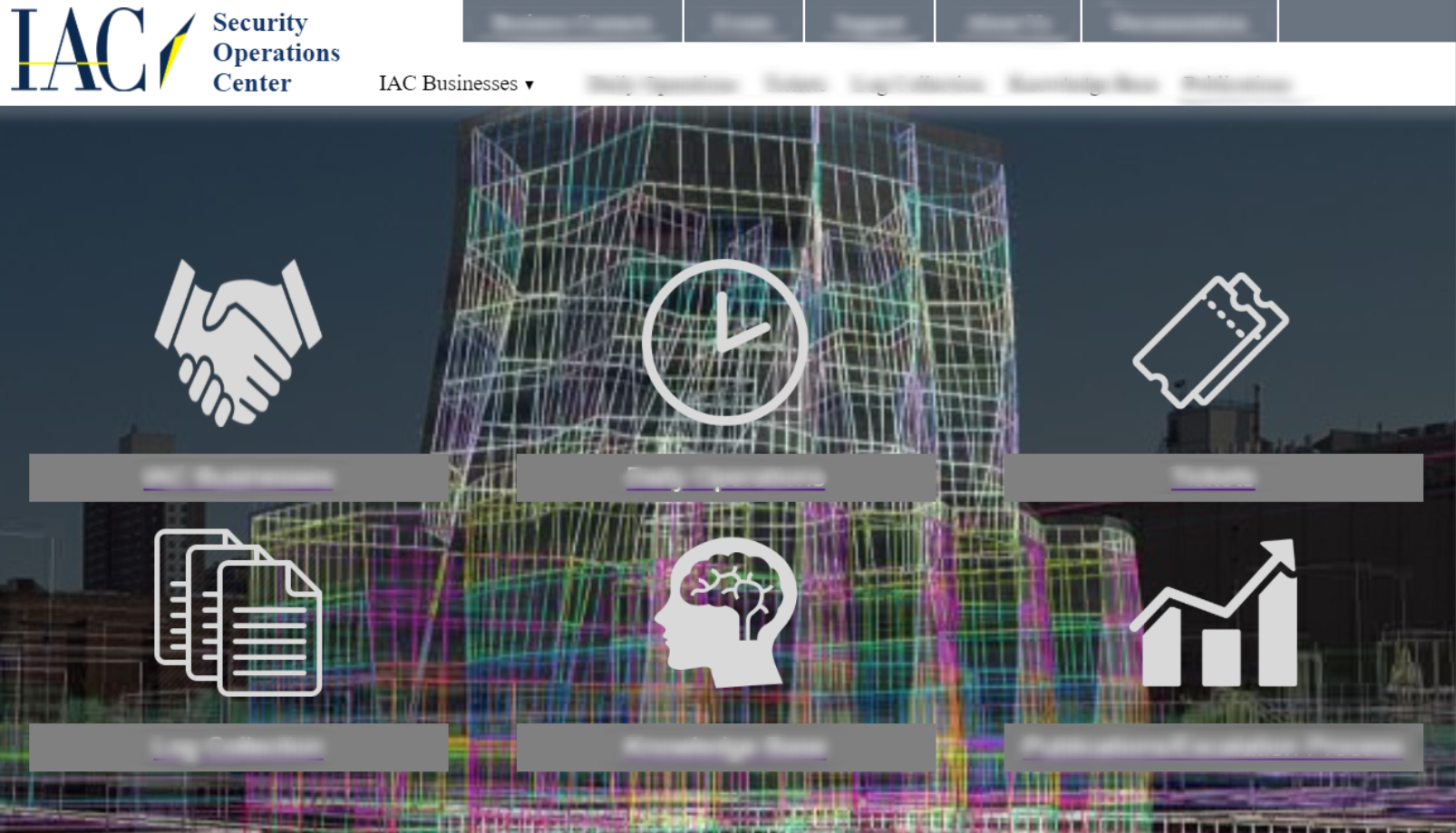Select Tickets in the navigation menu
The width and height of the screenshot is (1456, 833).
[795, 84]
